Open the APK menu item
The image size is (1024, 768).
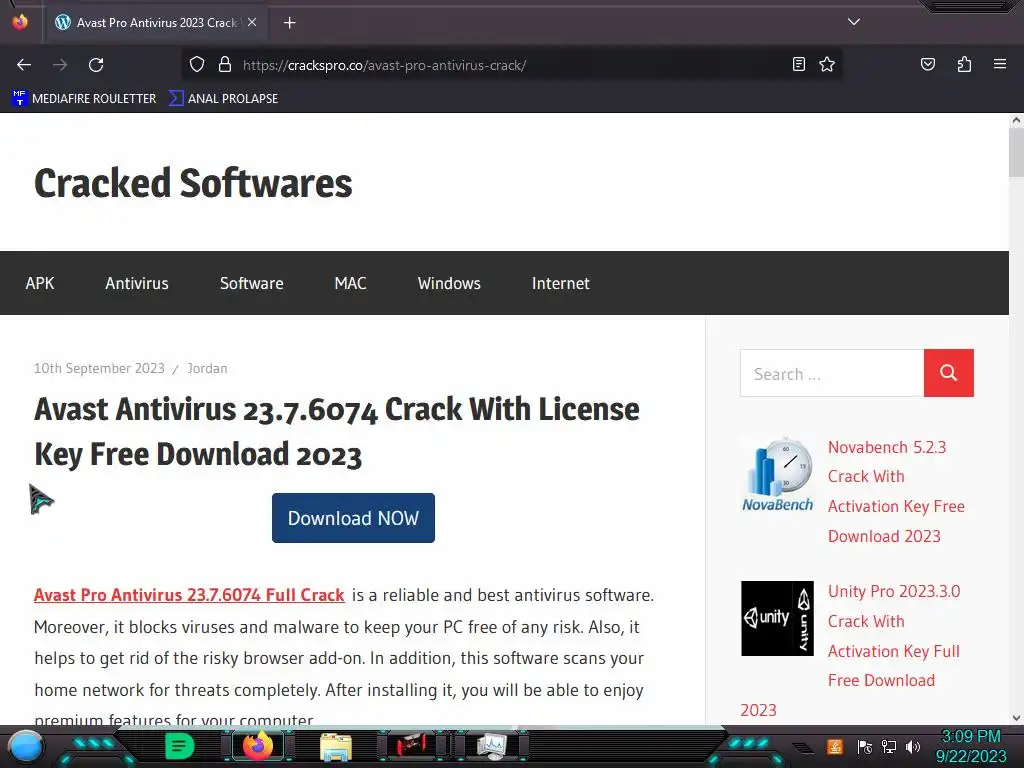coord(40,283)
